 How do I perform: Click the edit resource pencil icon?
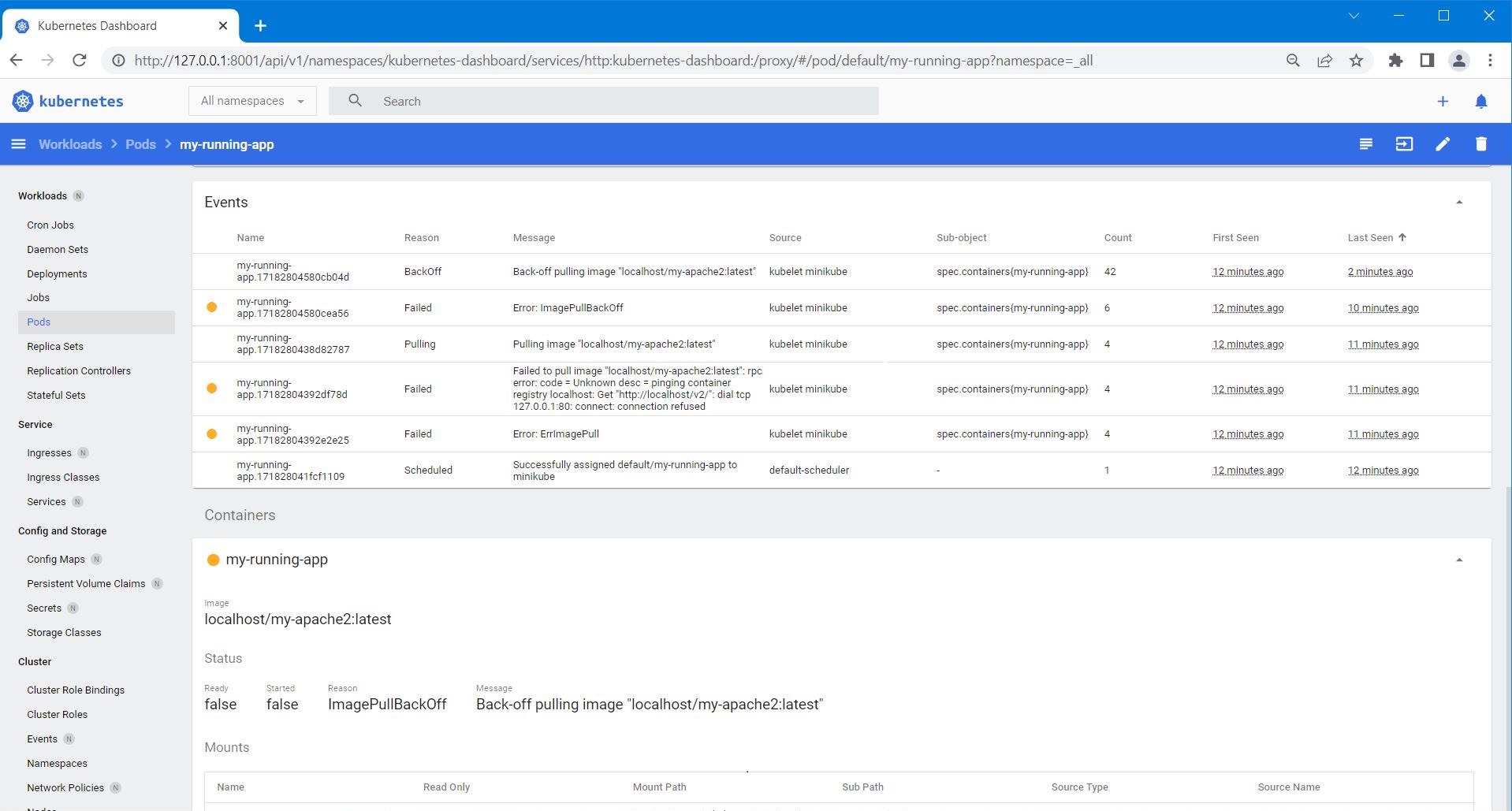tap(1442, 144)
